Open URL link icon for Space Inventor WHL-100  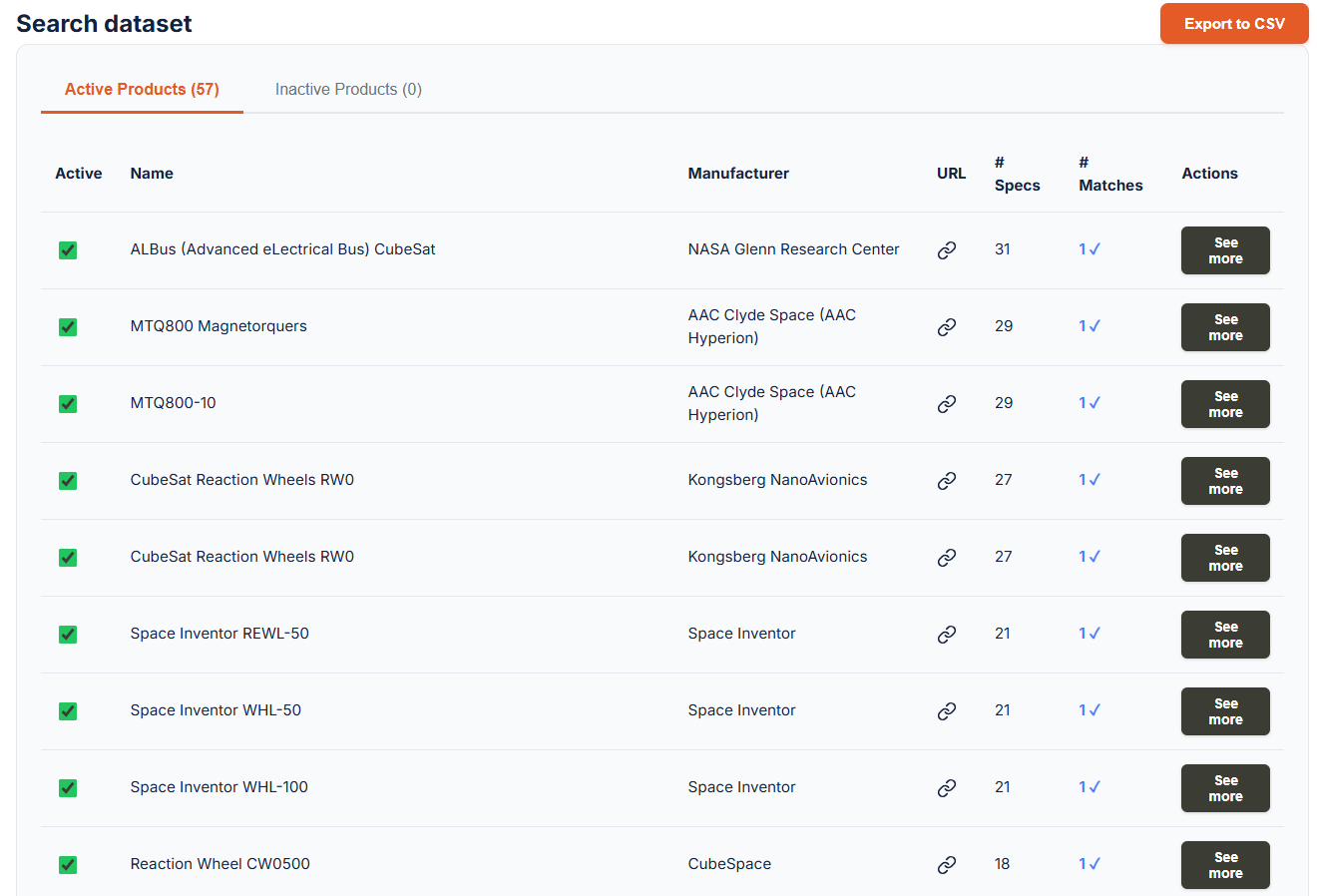(947, 788)
